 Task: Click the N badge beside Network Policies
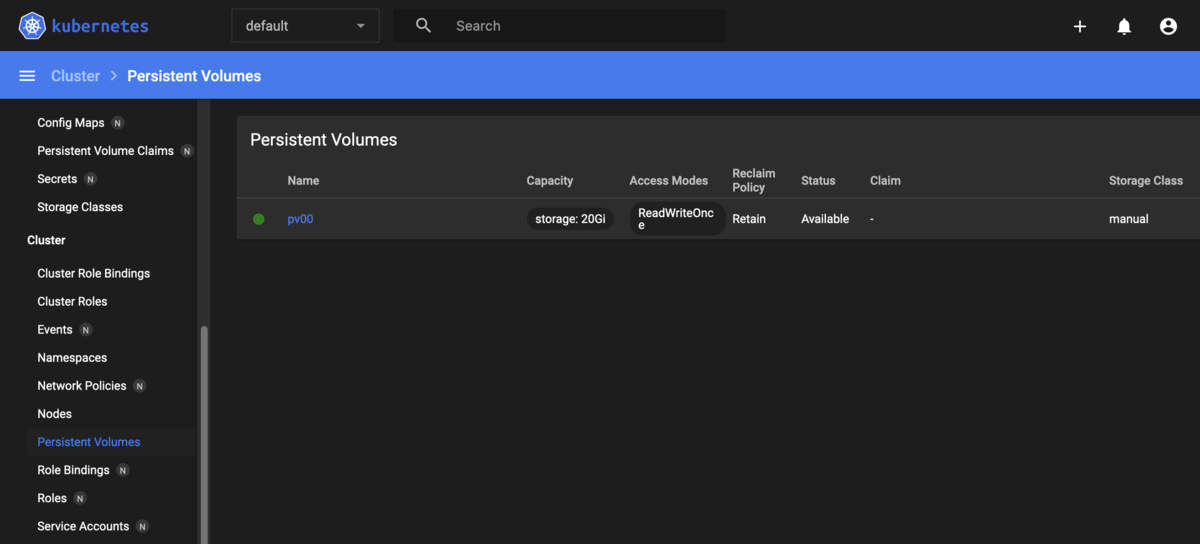click(x=139, y=386)
